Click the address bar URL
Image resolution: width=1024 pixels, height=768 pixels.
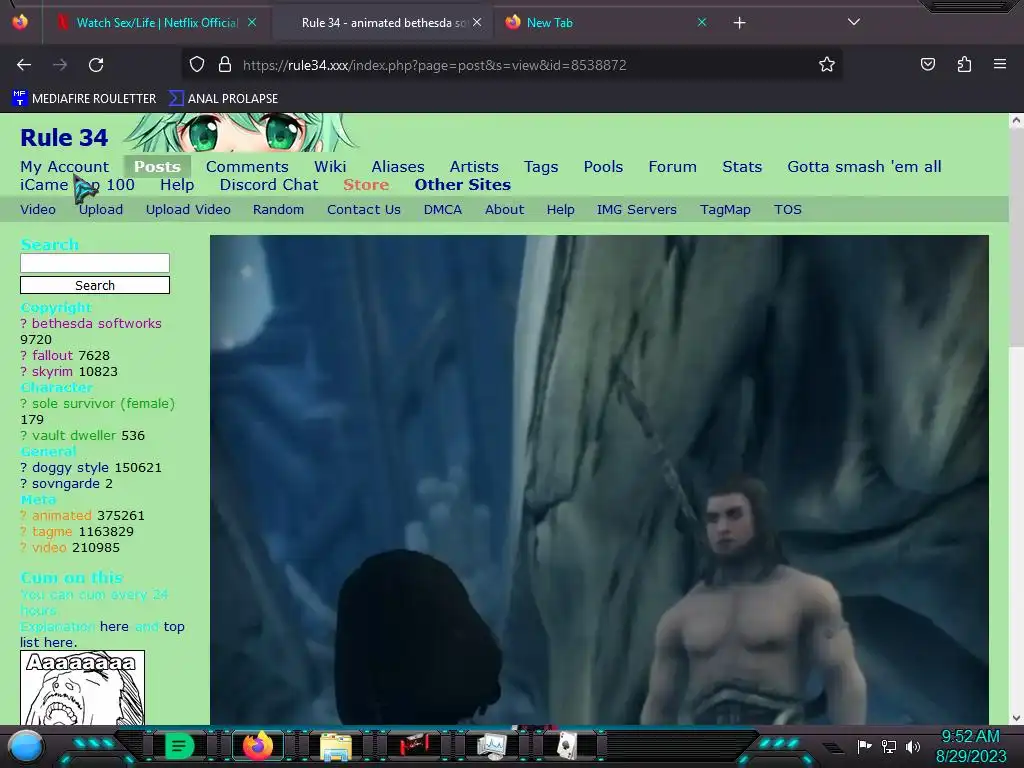pos(434,65)
